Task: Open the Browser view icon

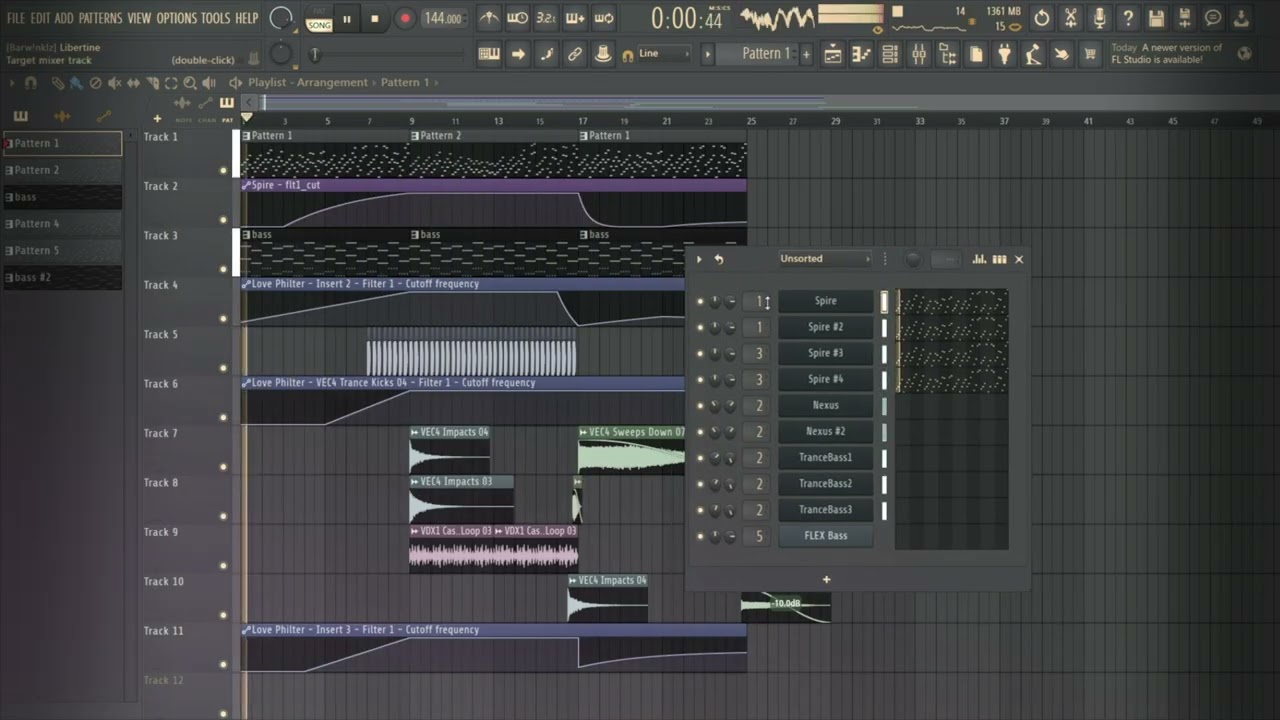Action: 947,55
